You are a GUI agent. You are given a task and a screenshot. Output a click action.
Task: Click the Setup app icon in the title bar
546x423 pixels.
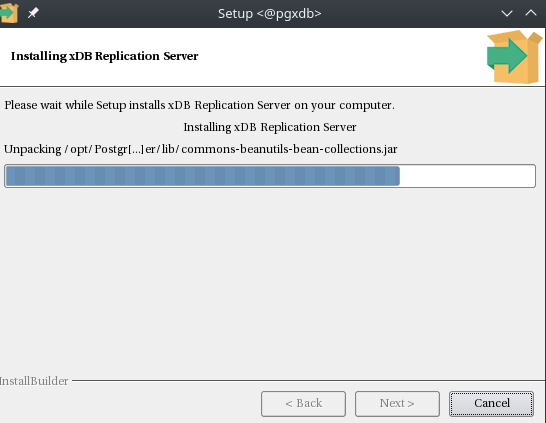tap(9, 13)
